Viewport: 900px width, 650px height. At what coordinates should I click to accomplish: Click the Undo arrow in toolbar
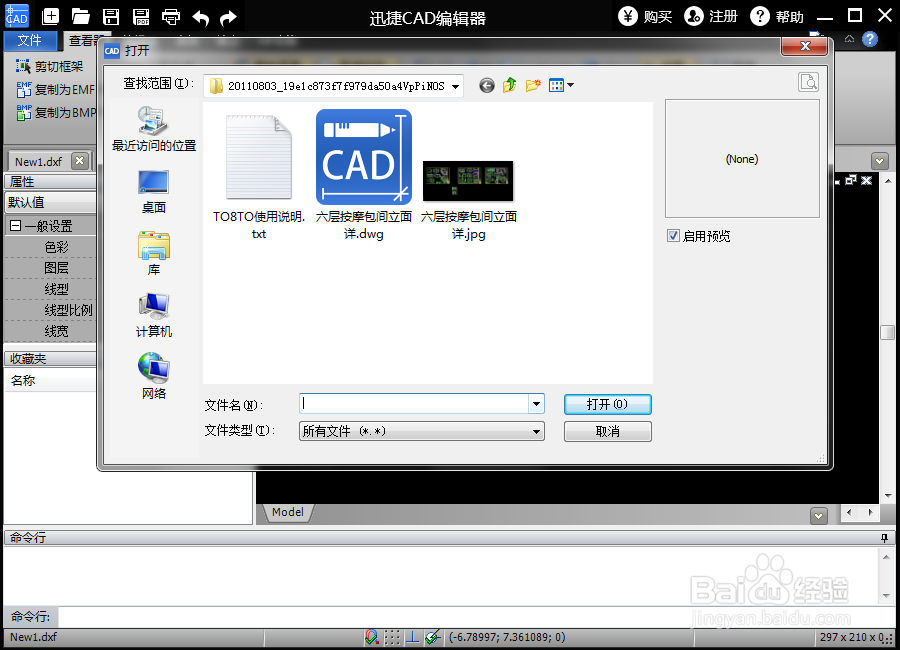[204, 16]
